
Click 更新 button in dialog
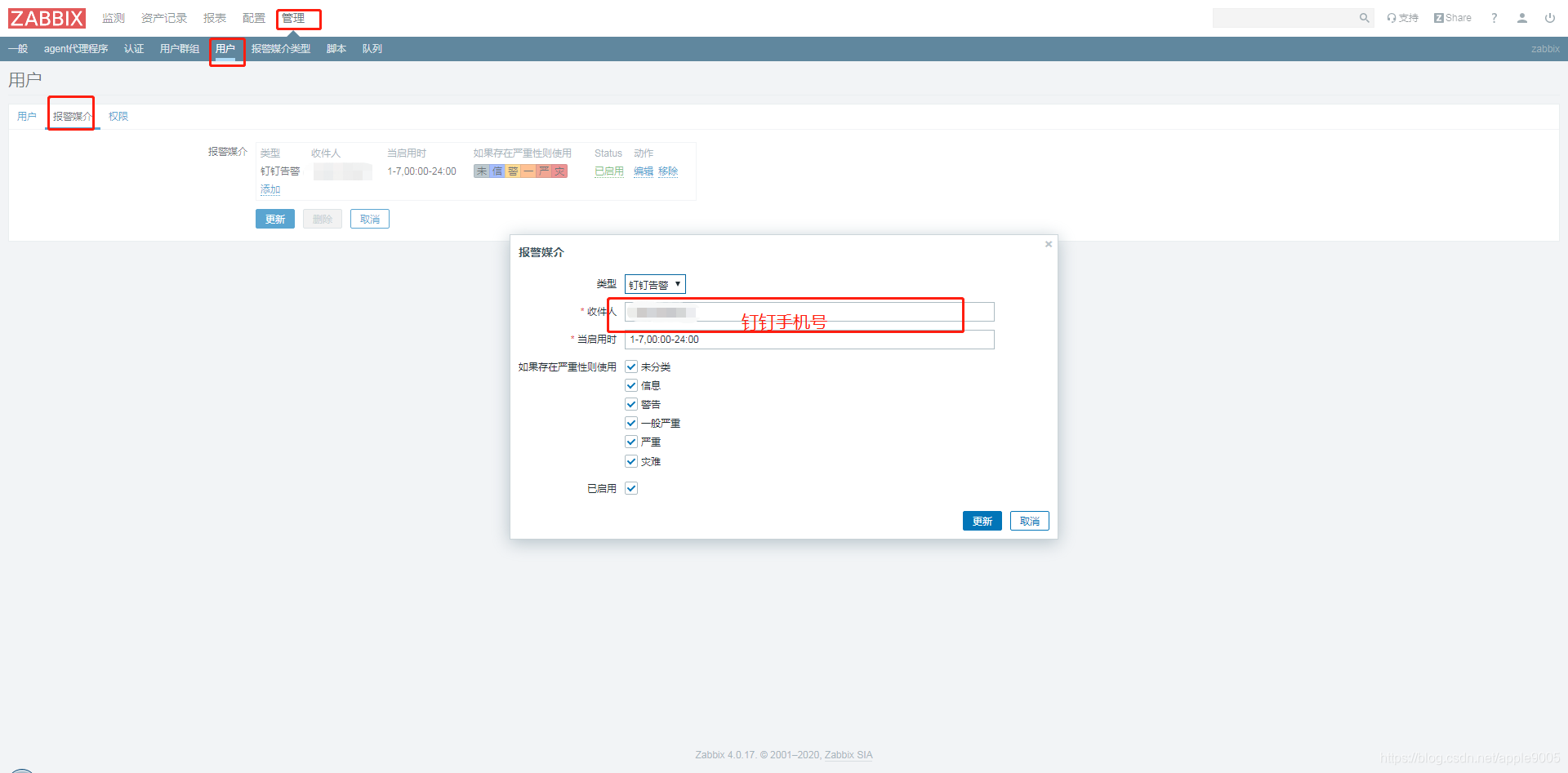click(982, 521)
